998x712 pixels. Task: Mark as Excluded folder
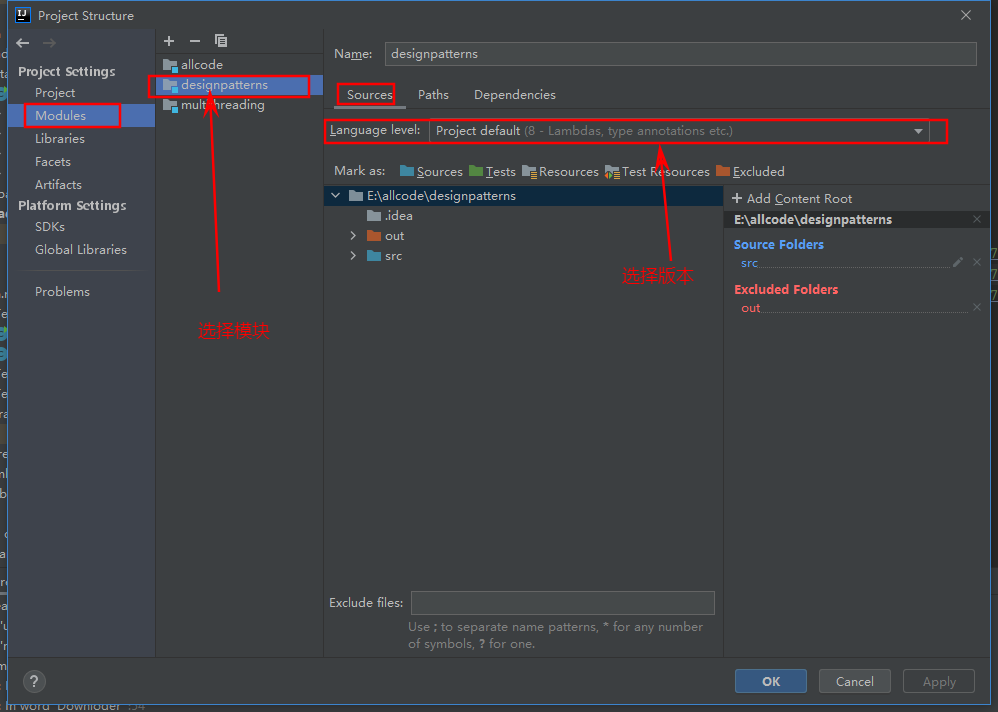click(750, 172)
